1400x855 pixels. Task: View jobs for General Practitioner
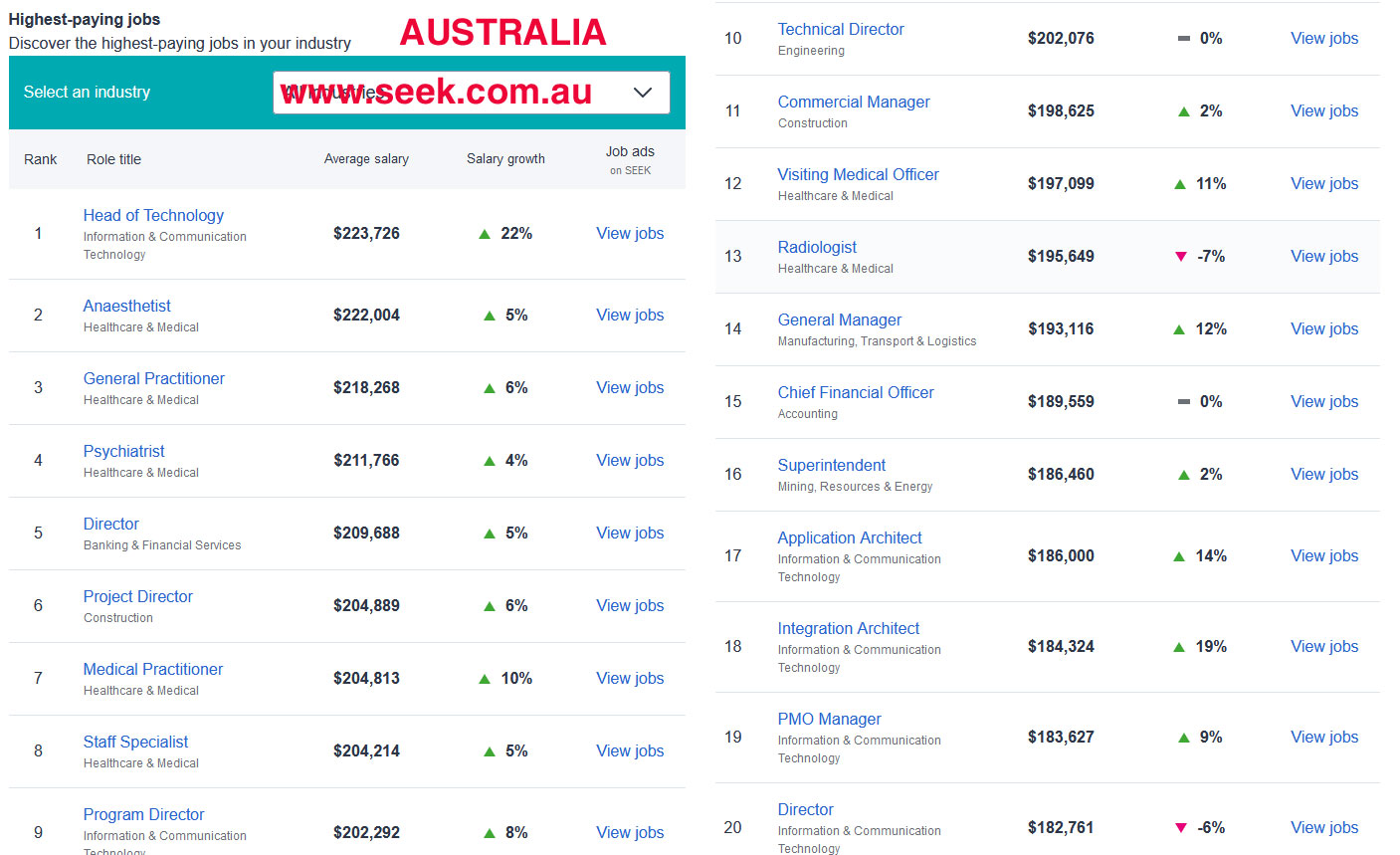click(x=630, y=387)
